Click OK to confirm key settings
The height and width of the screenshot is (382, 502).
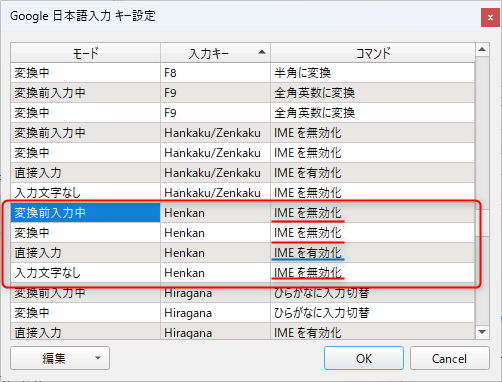coord(364,358)
